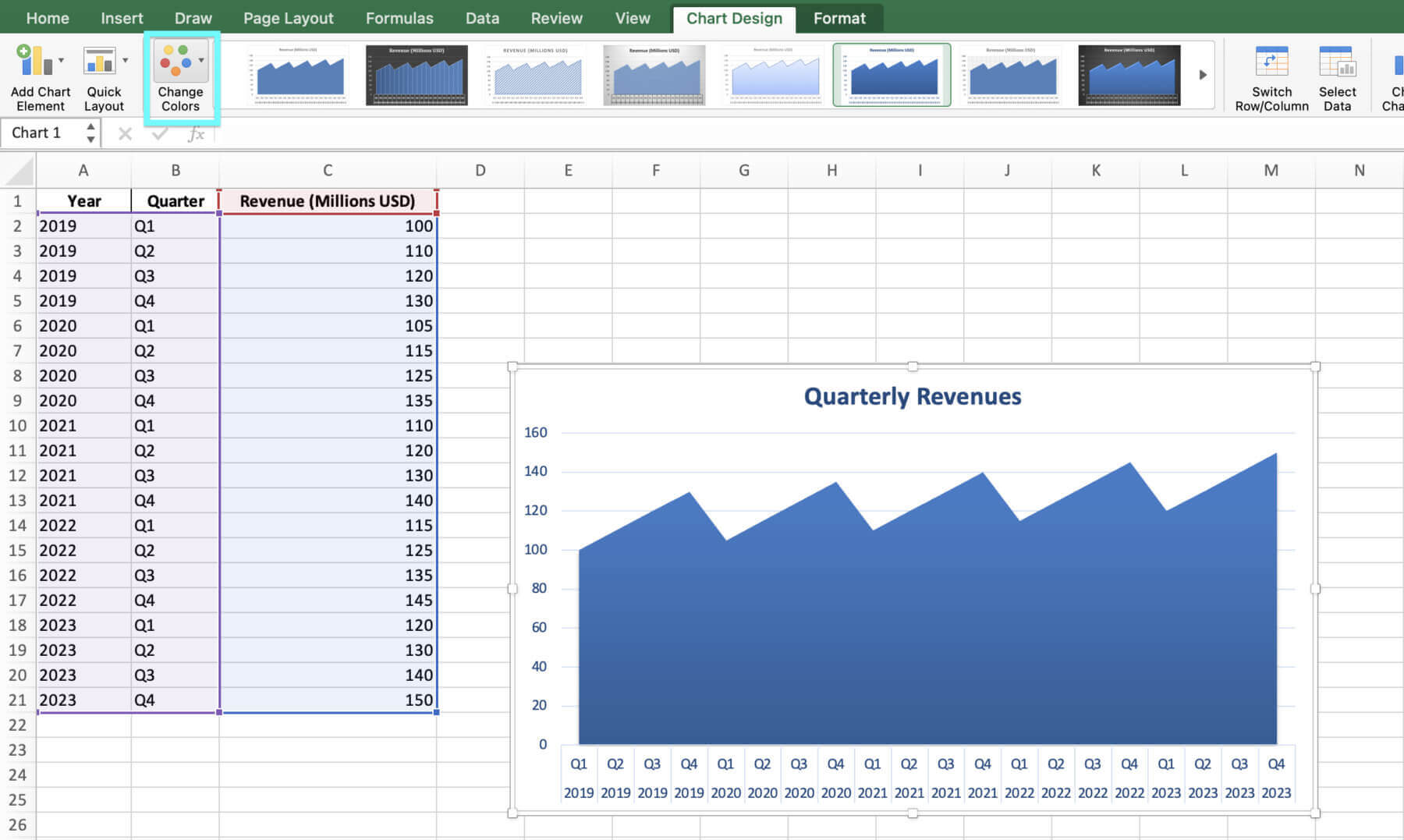This screenshot has width=1404, height=840.
Task: Open the Page Layout tab
Action: coord(288,18)
